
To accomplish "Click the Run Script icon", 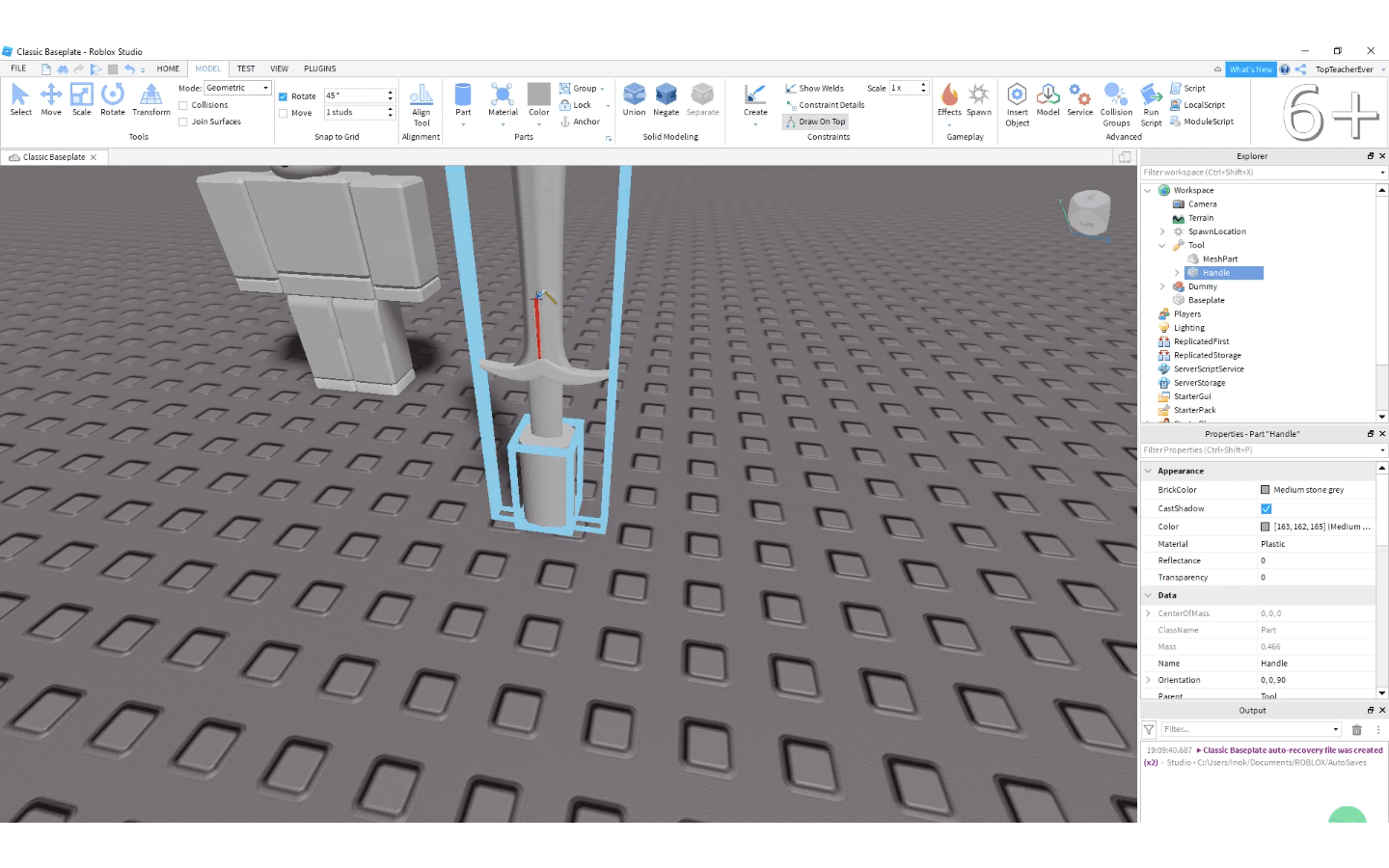I will (1151, 105).
